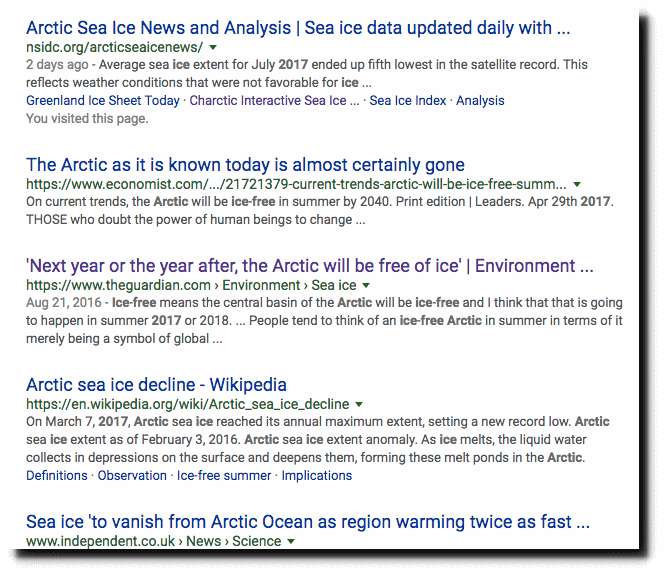664x574 pixels.
Task: Open the Implications sitelink
Action: (317, 475)
